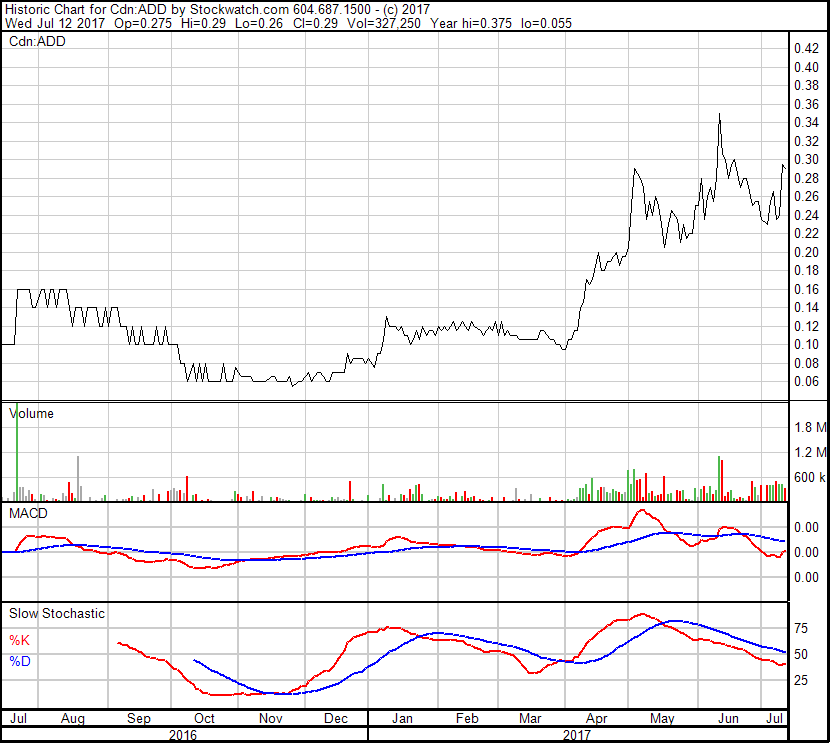
Task: Click the 'Jan' month label on time axis
Action: click(402, 718)
